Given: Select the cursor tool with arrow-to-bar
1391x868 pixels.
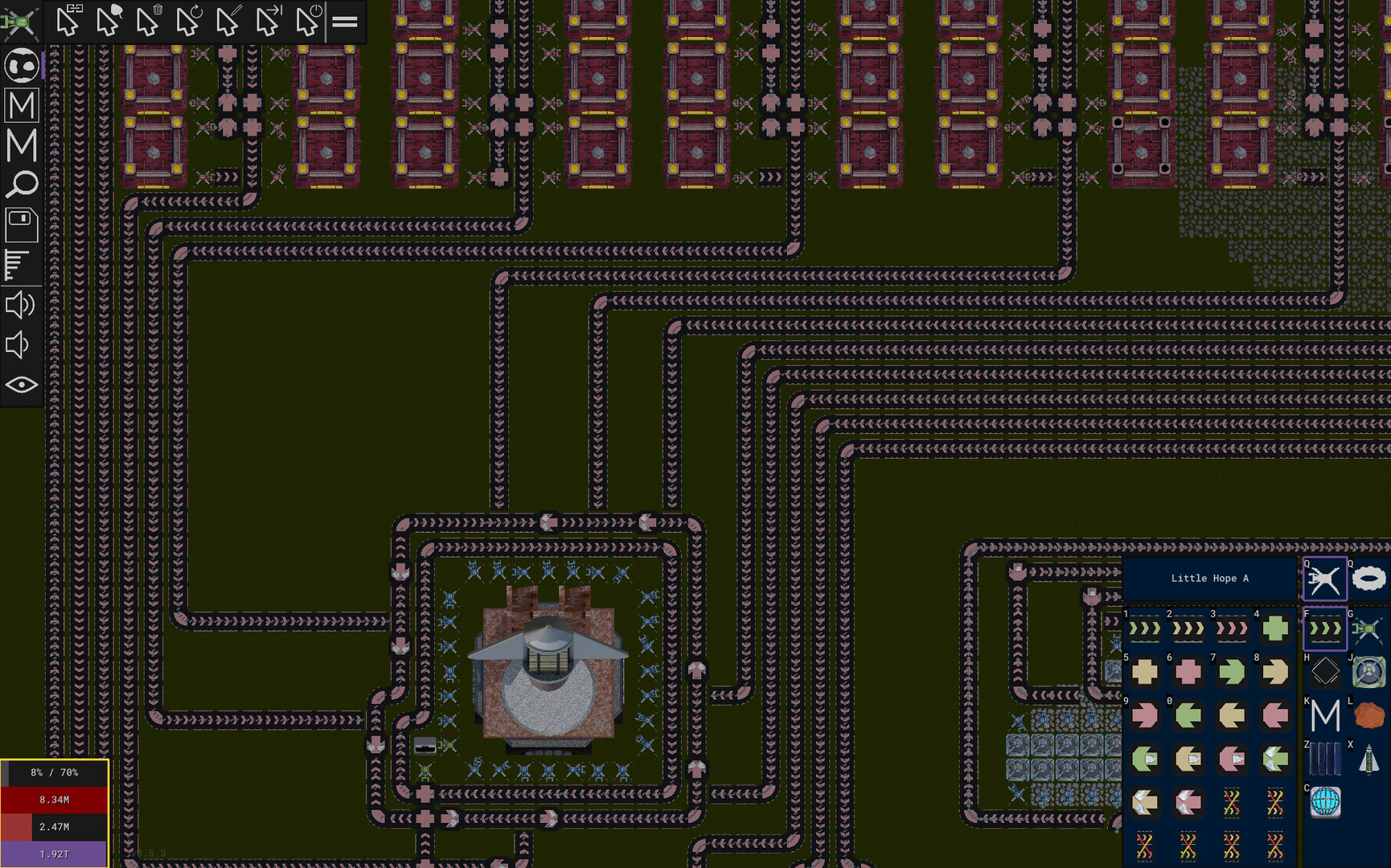Looking at the screenshot, I should click(269, 21).
